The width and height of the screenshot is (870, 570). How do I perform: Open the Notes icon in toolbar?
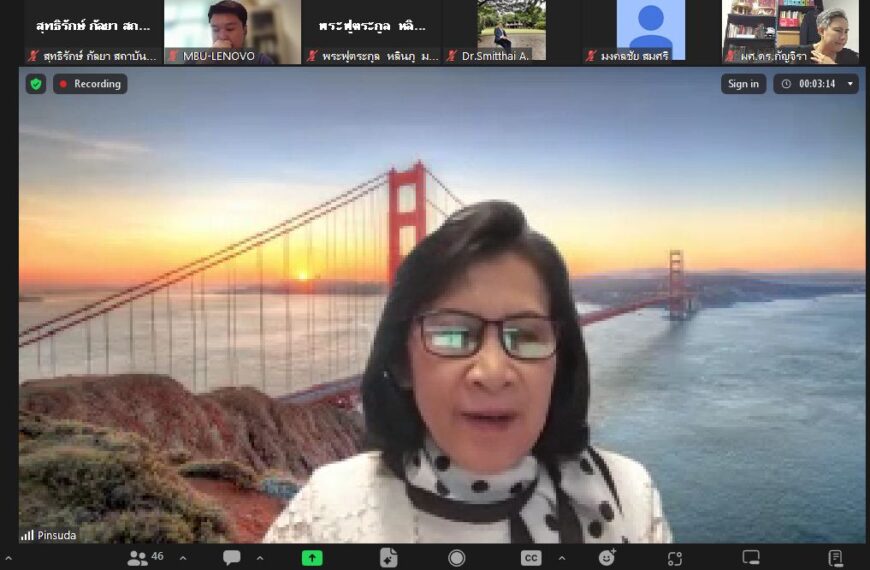click(835, 558)
